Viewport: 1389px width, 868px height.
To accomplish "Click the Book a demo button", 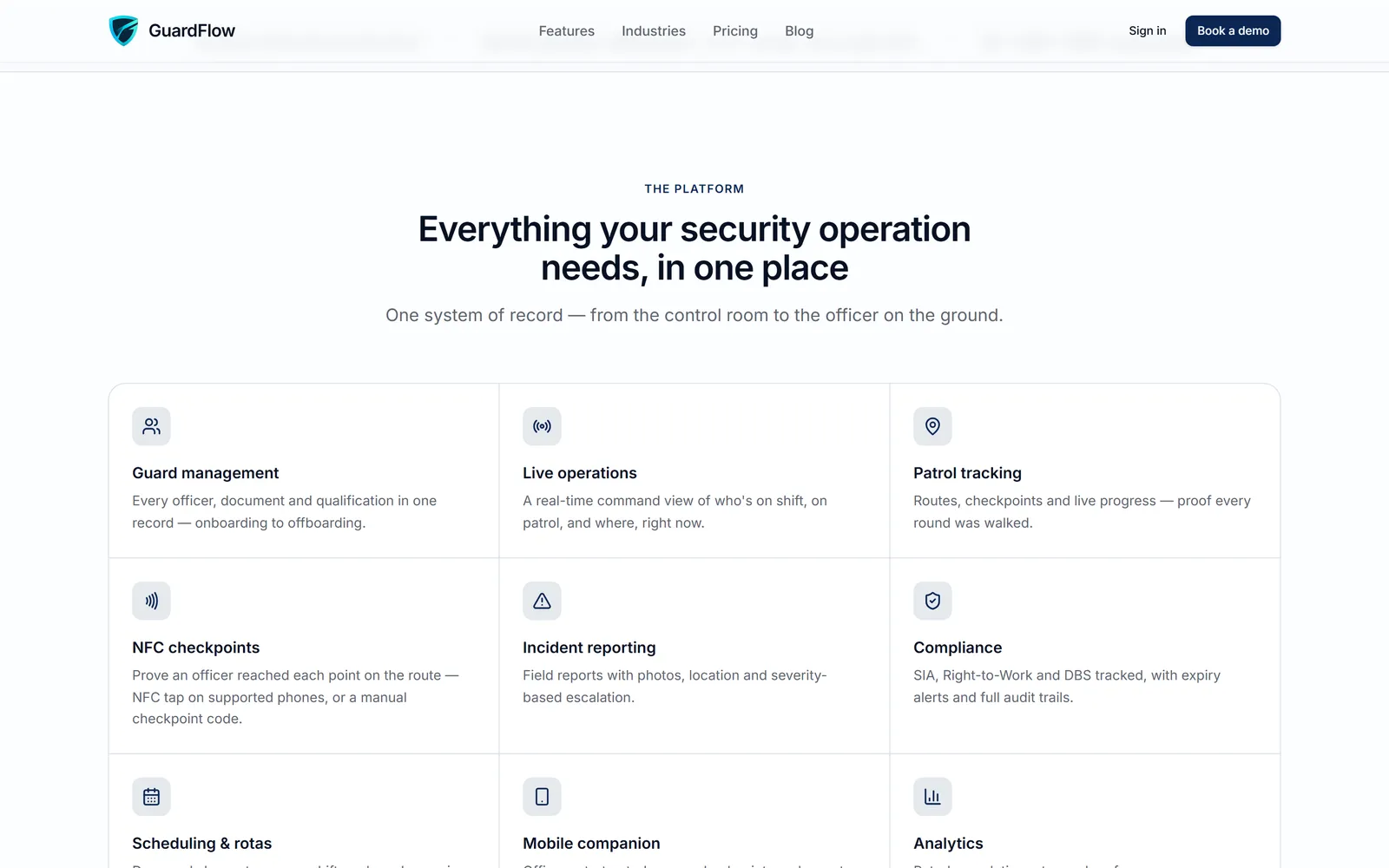I will pos(1233,30).
